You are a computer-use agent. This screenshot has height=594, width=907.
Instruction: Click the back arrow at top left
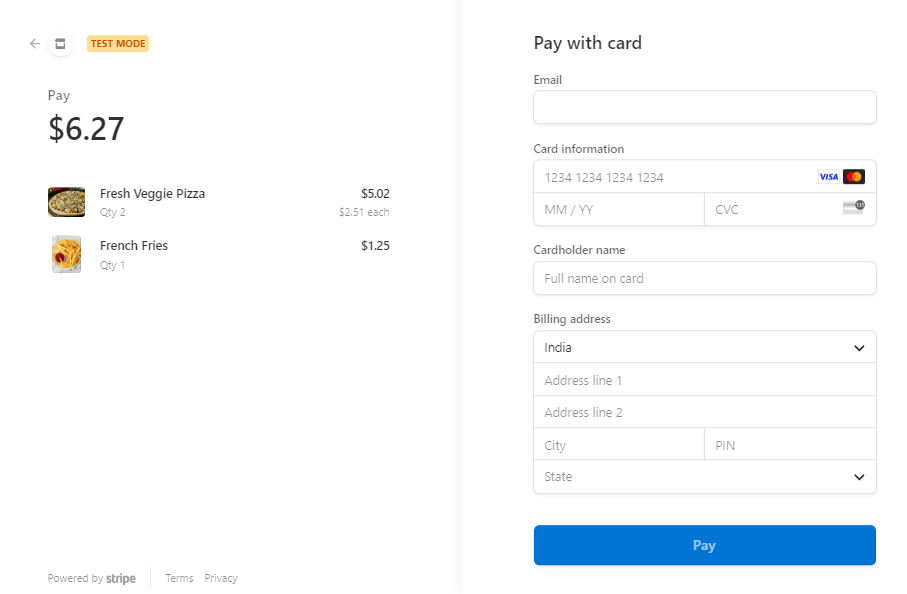point(33,44)
